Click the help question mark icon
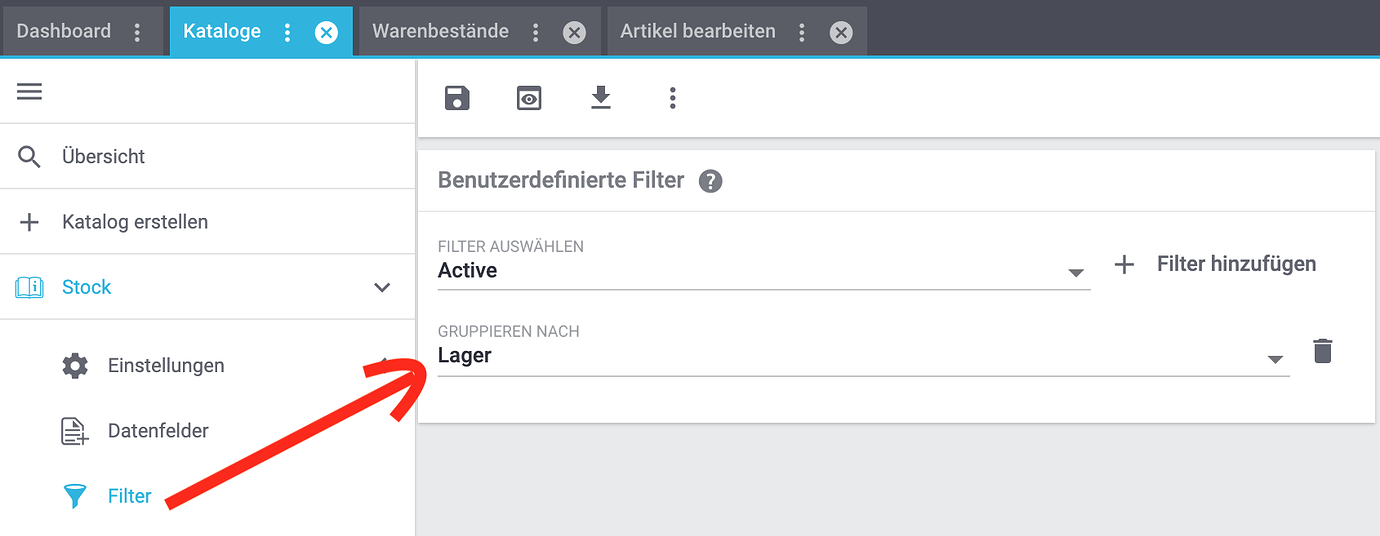The image size is (1380, 536). tap(710, 181)
